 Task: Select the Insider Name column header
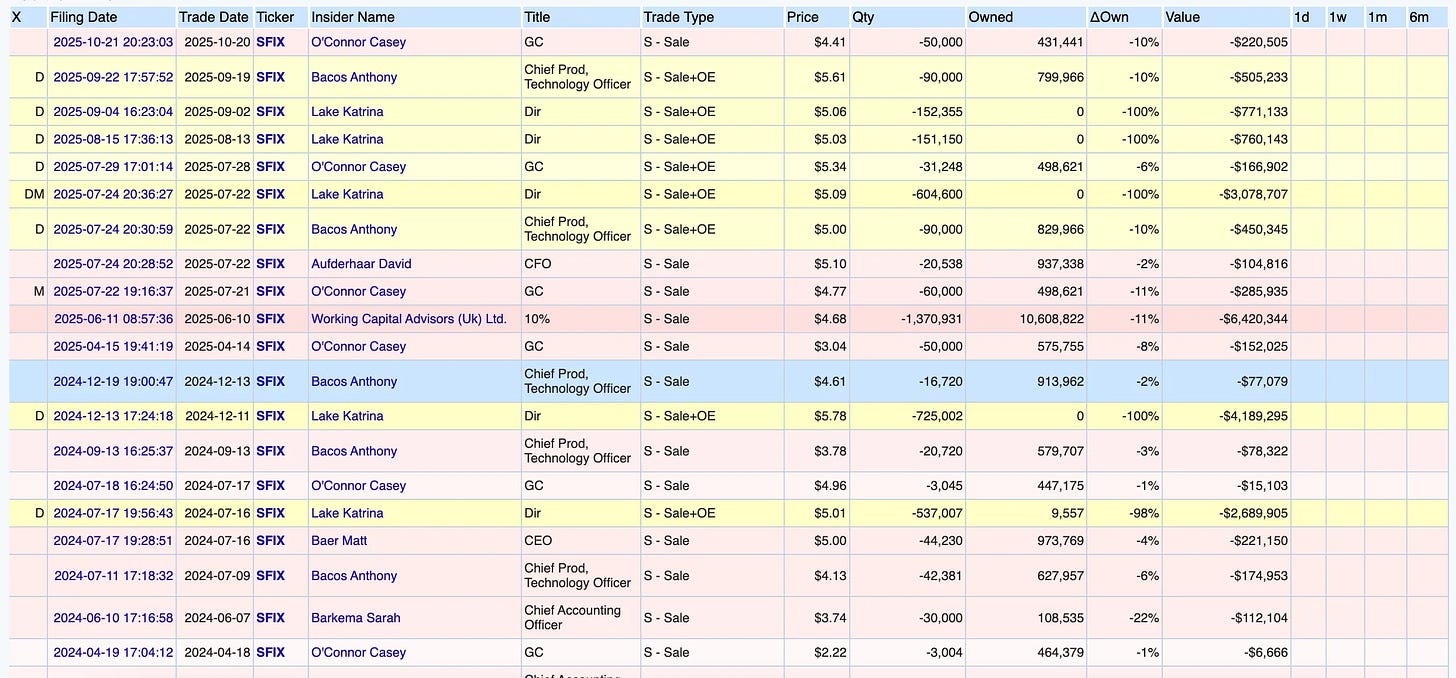353,17
